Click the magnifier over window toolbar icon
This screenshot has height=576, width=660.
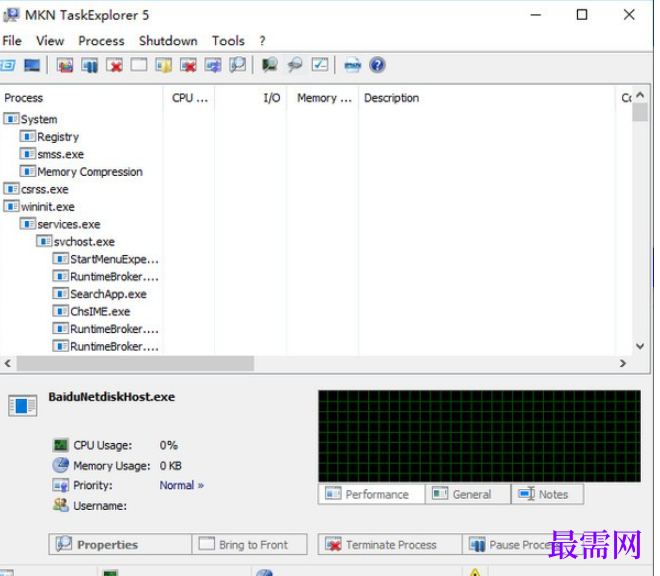238,65
